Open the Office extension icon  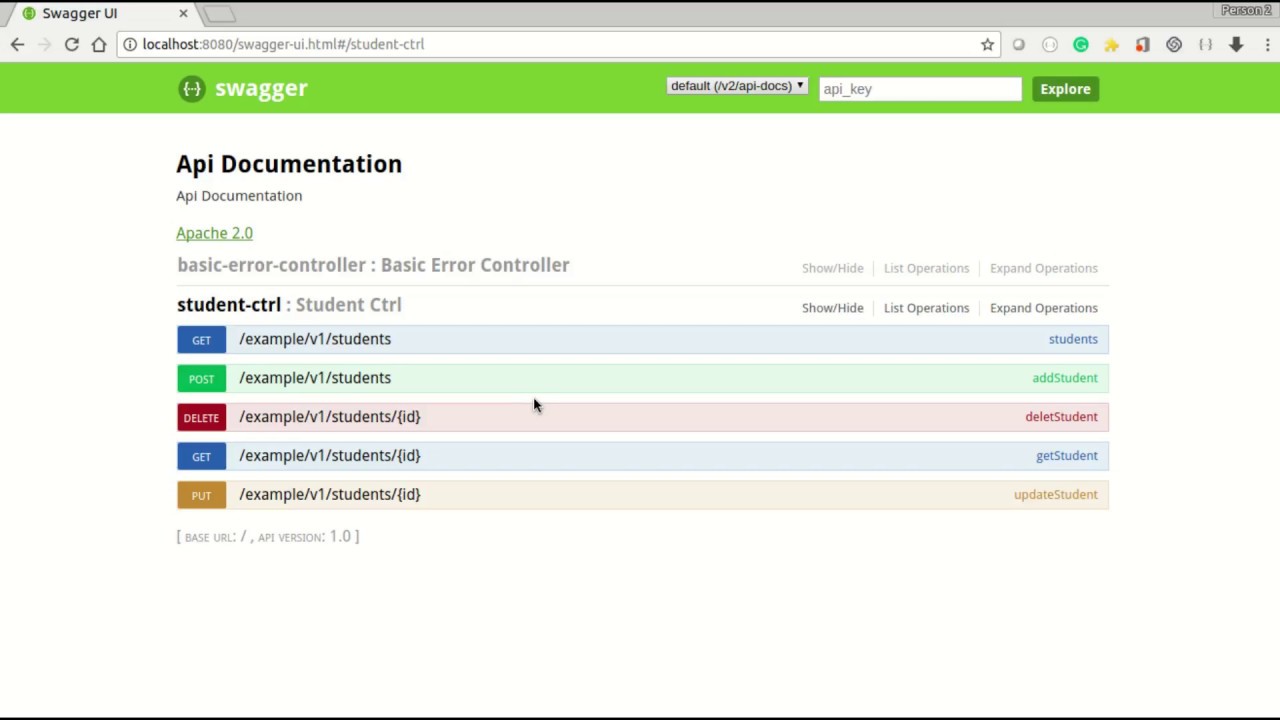[x=1143, y=44]
